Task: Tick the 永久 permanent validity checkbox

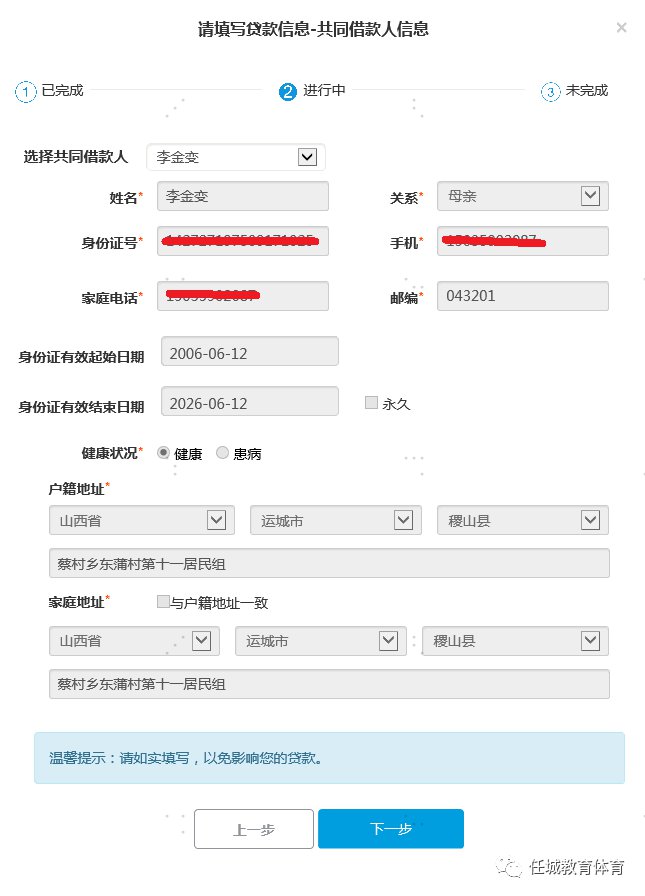Action: pyautogui.click(x=372, y=403)
